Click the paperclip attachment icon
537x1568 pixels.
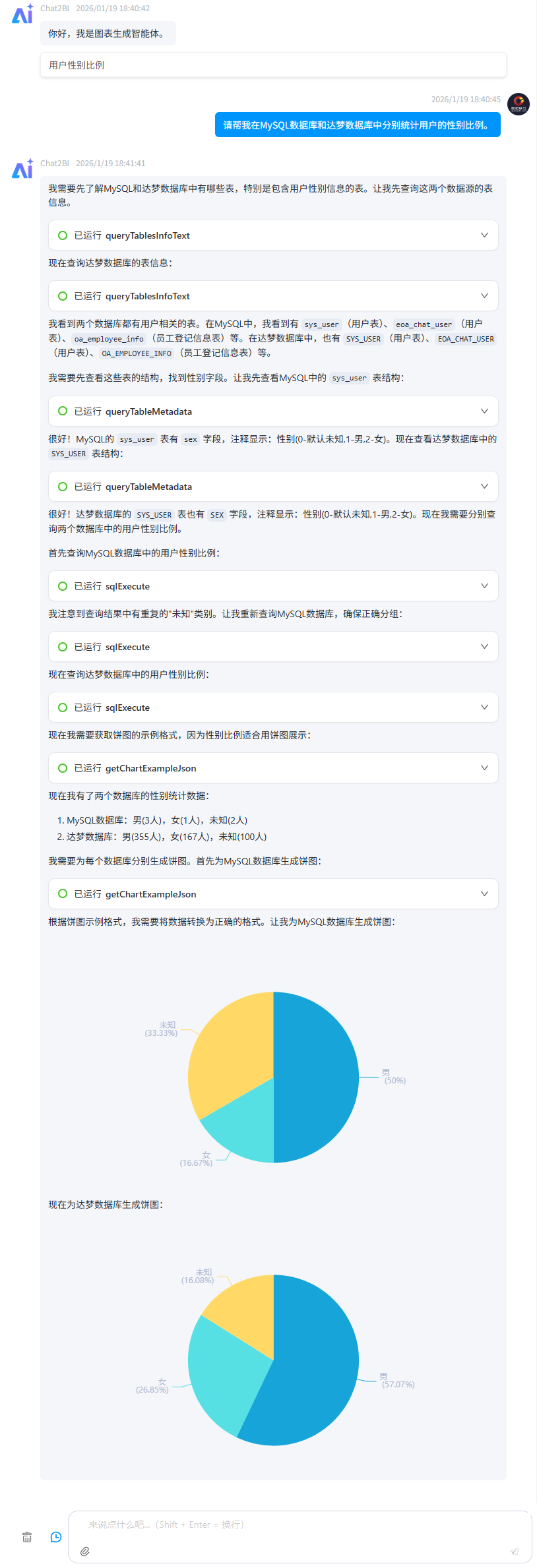(85, 1552)
